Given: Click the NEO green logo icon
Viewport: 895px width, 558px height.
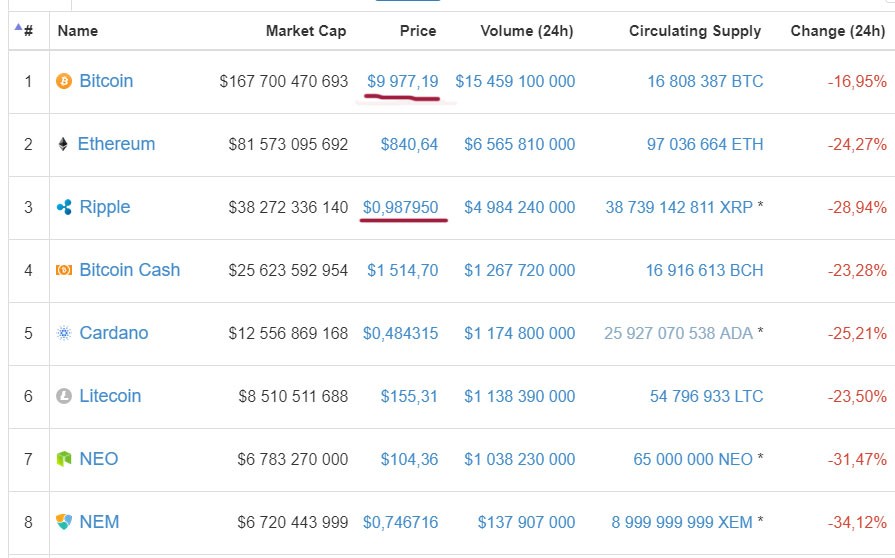Looking at the screenshot, I should [x=64, y=459].
